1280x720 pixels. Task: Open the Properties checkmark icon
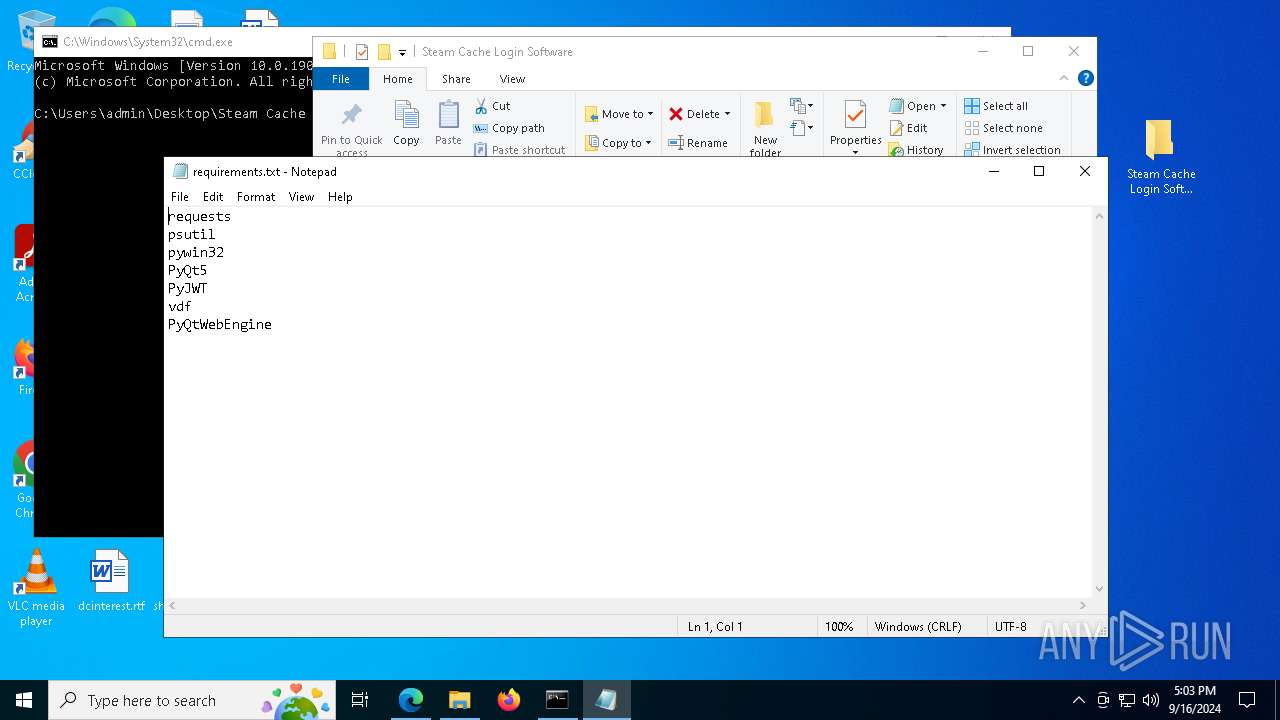pos(855,115)
